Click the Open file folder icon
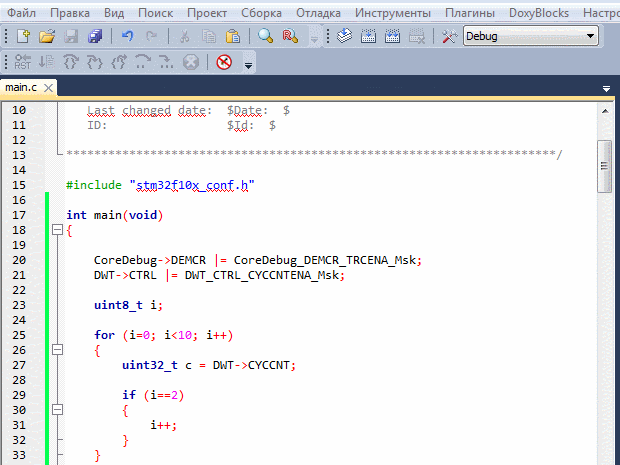This screenshot has width=620, height=465. pyautogui.click(x=46, y=36)
